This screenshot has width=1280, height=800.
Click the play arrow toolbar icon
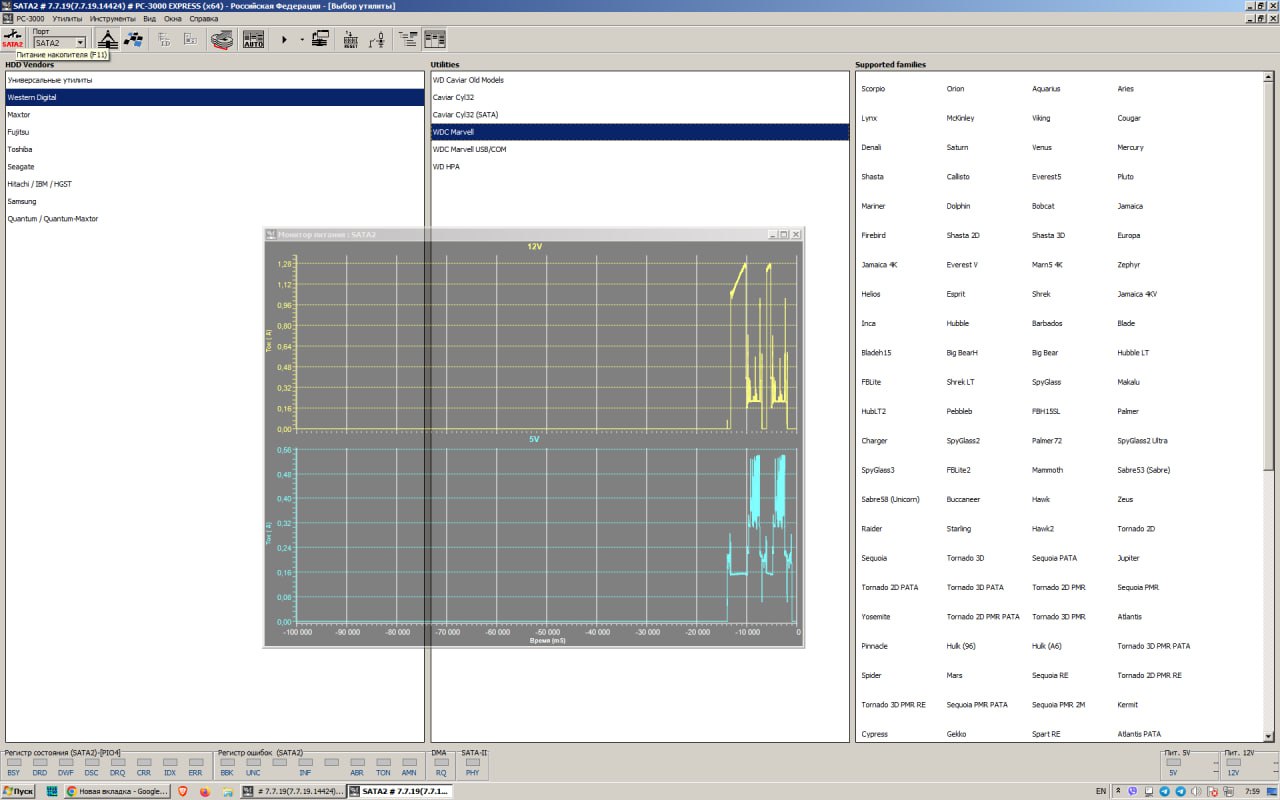click(284, 40)
